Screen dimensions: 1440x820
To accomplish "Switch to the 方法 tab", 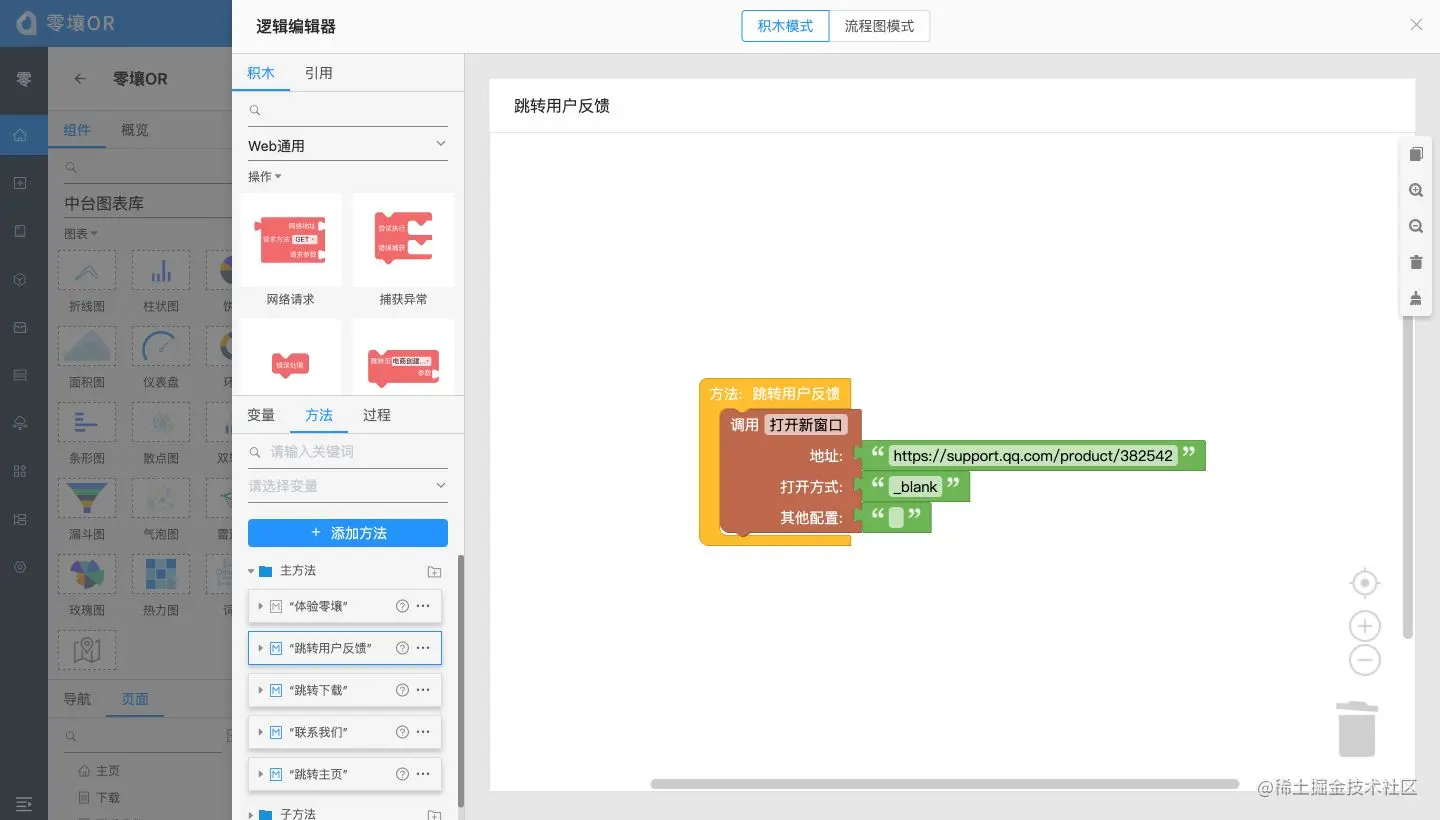I will tap(319, 415).
